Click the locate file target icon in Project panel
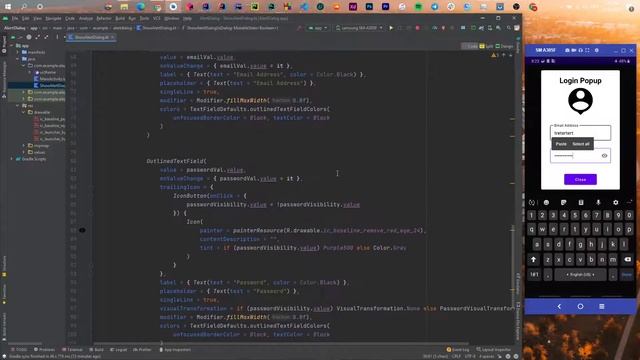The image size is (640, 360). [29, 37]
